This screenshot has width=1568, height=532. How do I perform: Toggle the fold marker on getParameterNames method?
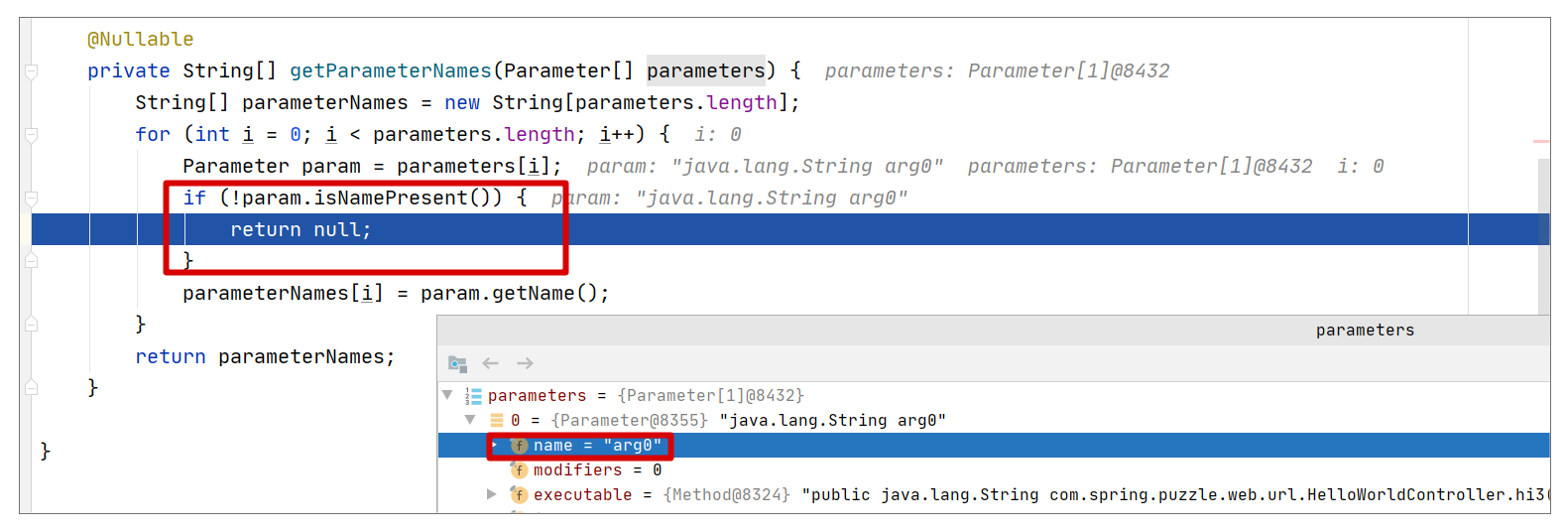click(x=32, y=71)
